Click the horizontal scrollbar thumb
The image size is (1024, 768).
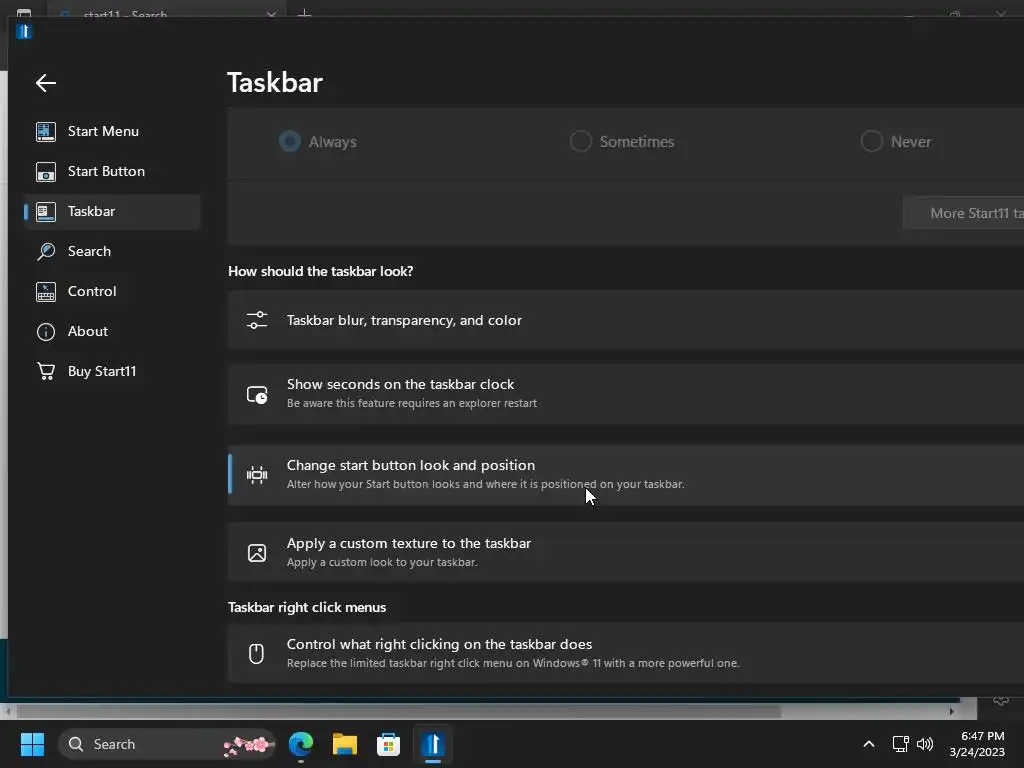[x=398, y=711]
